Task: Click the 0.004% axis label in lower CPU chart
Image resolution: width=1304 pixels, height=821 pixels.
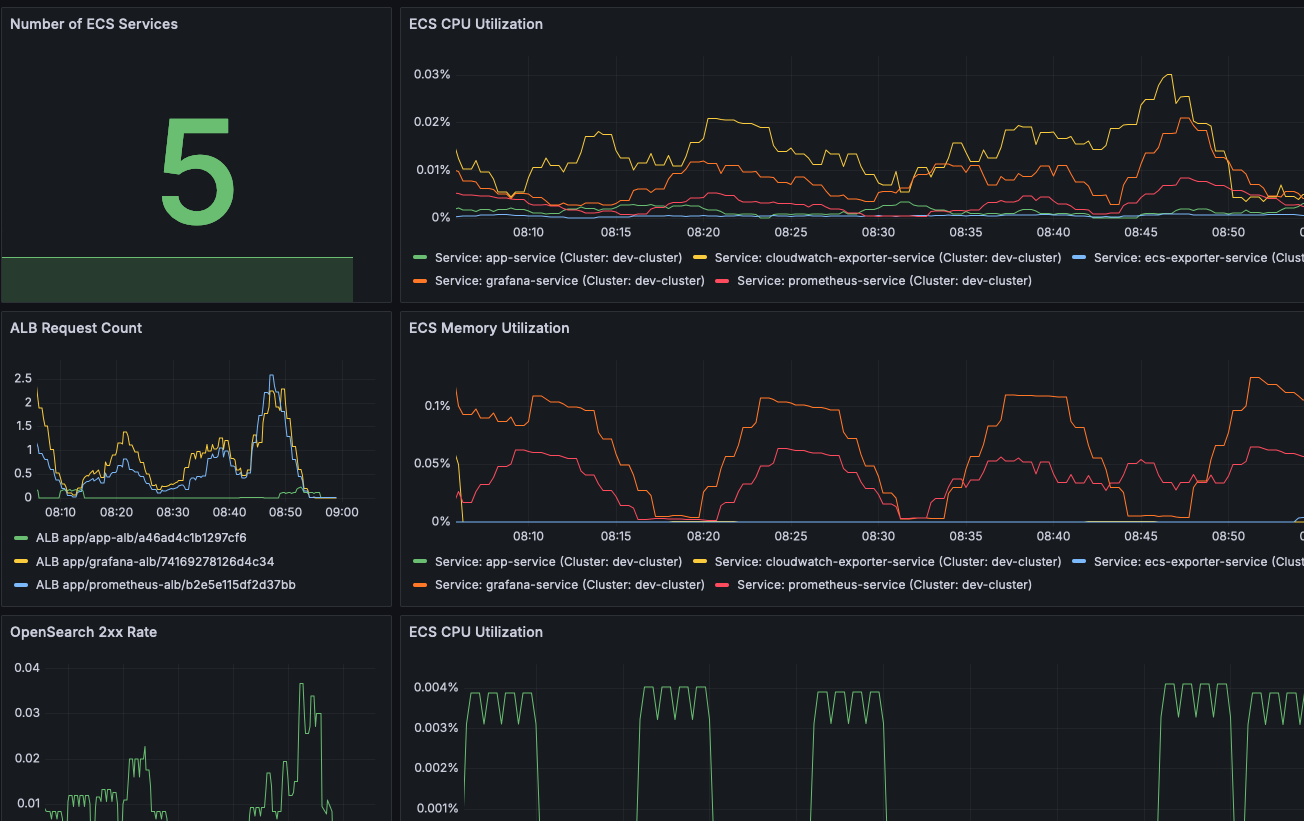Action: pos(436,687)
